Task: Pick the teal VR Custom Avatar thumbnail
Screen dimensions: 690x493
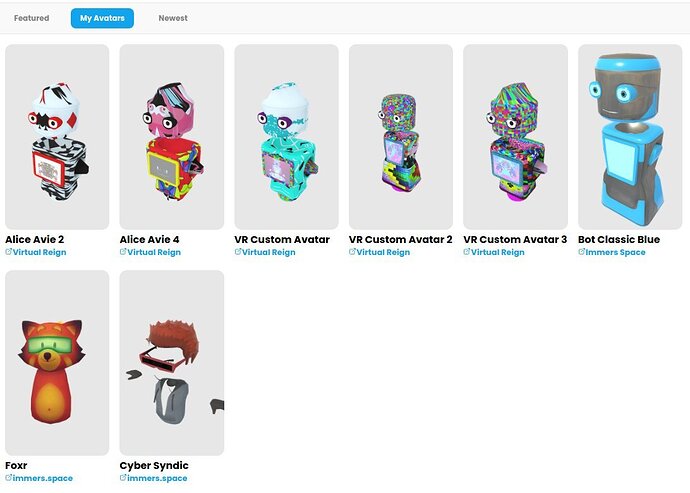Action: pos(286,136)
